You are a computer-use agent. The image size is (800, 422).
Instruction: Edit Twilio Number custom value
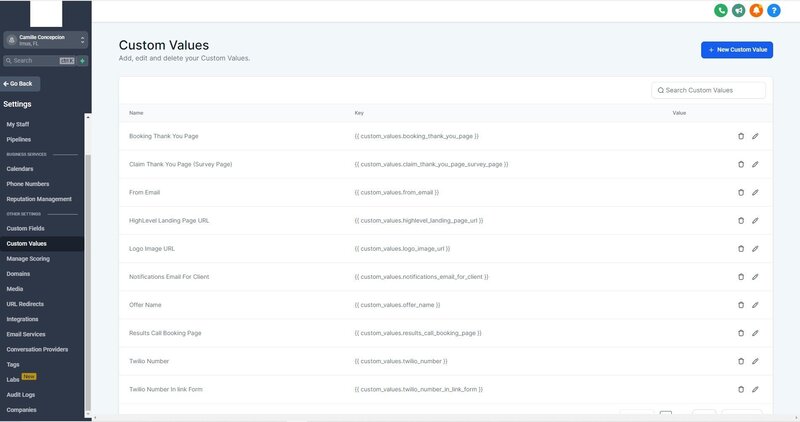[x=755, y=361]
